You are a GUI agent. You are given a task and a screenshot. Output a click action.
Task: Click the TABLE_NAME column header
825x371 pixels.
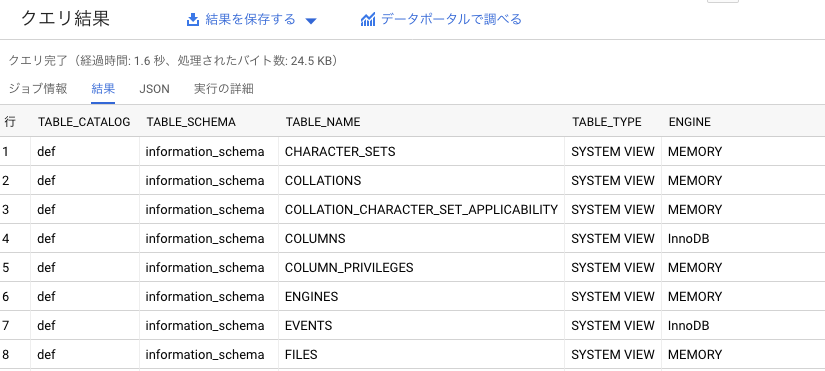(323, 122)
